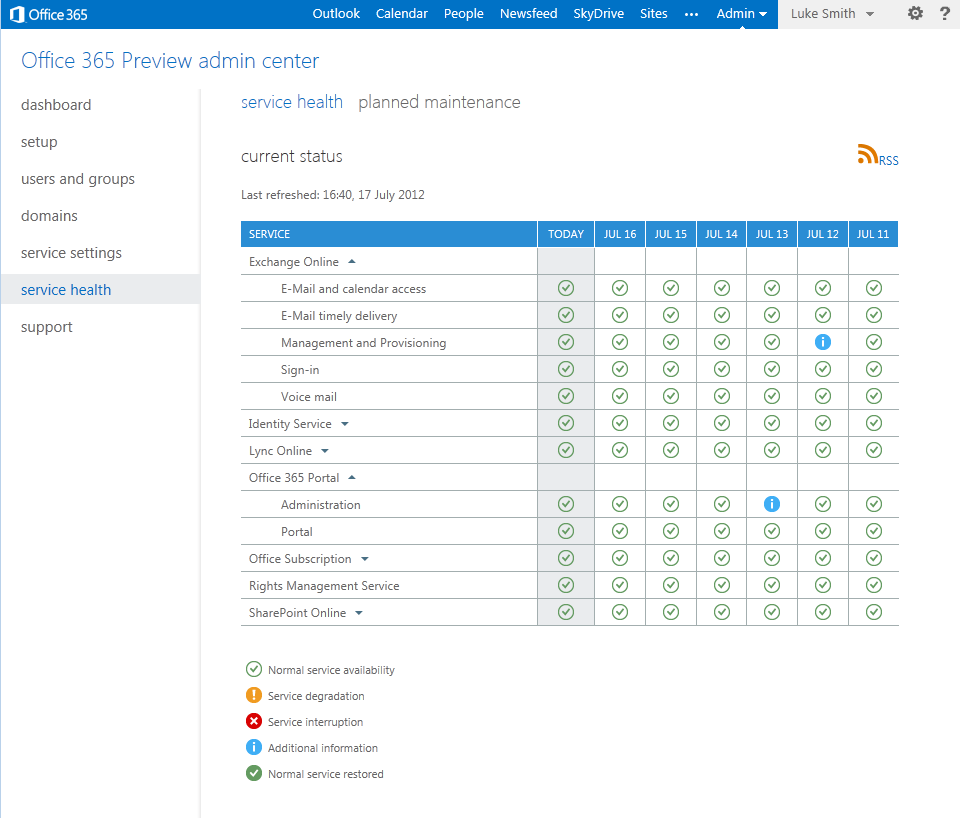Click the JUL 14 column header

[721, 234]
